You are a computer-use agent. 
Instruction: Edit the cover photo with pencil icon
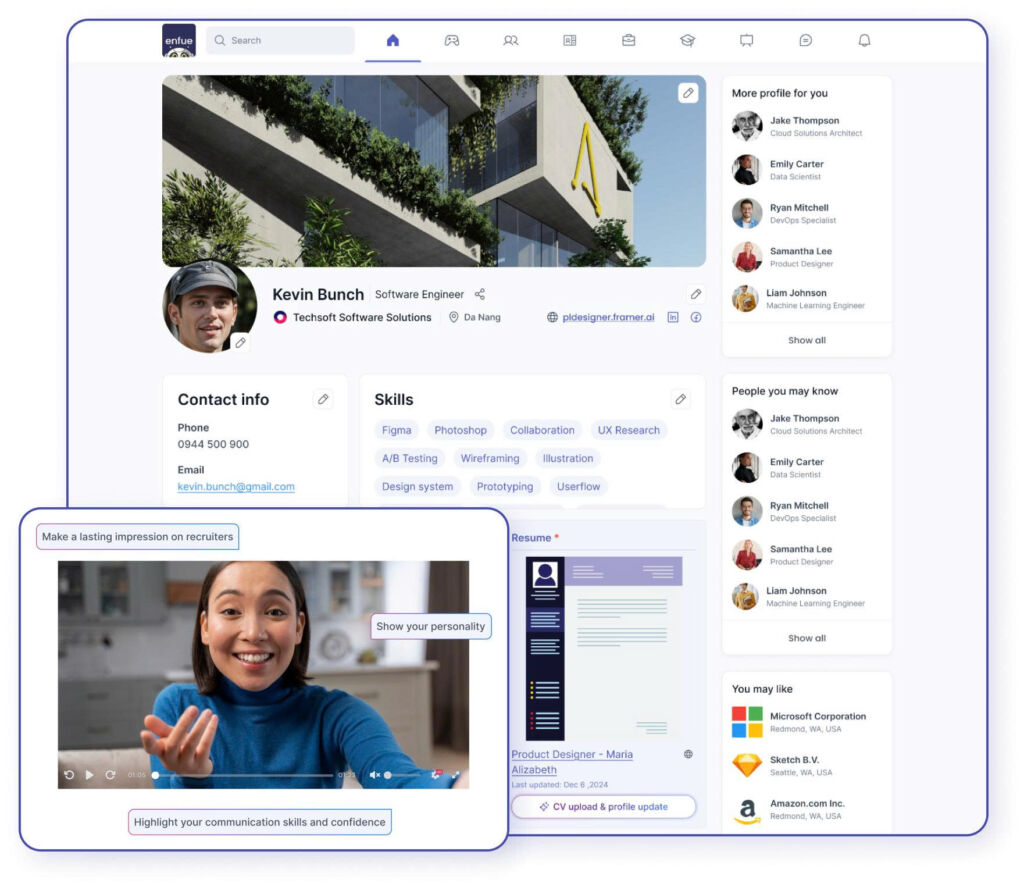click(x=688, y=93)
